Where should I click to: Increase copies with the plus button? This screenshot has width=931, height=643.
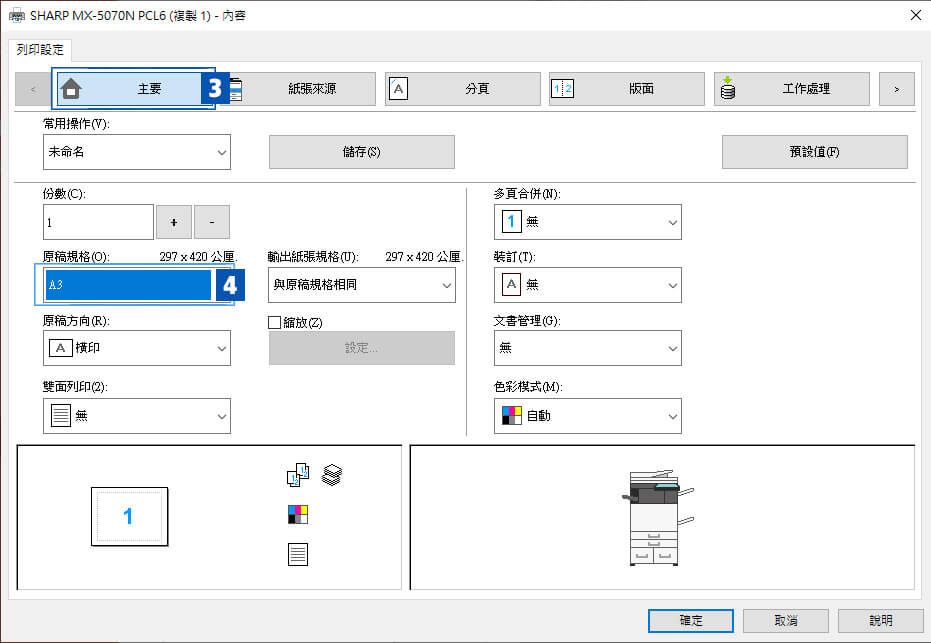[174, 222]
